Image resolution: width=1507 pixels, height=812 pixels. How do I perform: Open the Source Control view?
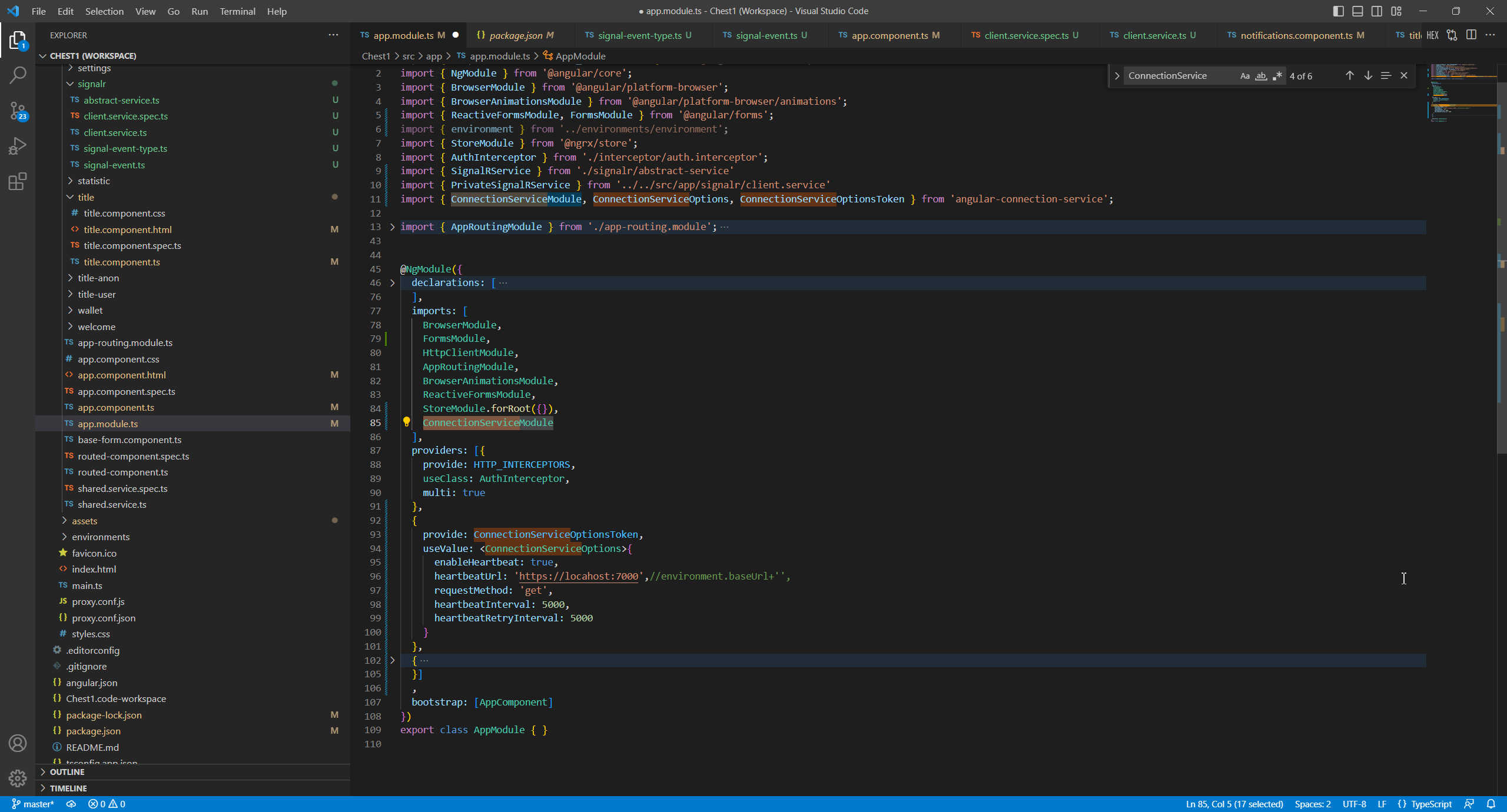[x=18, y=110]
